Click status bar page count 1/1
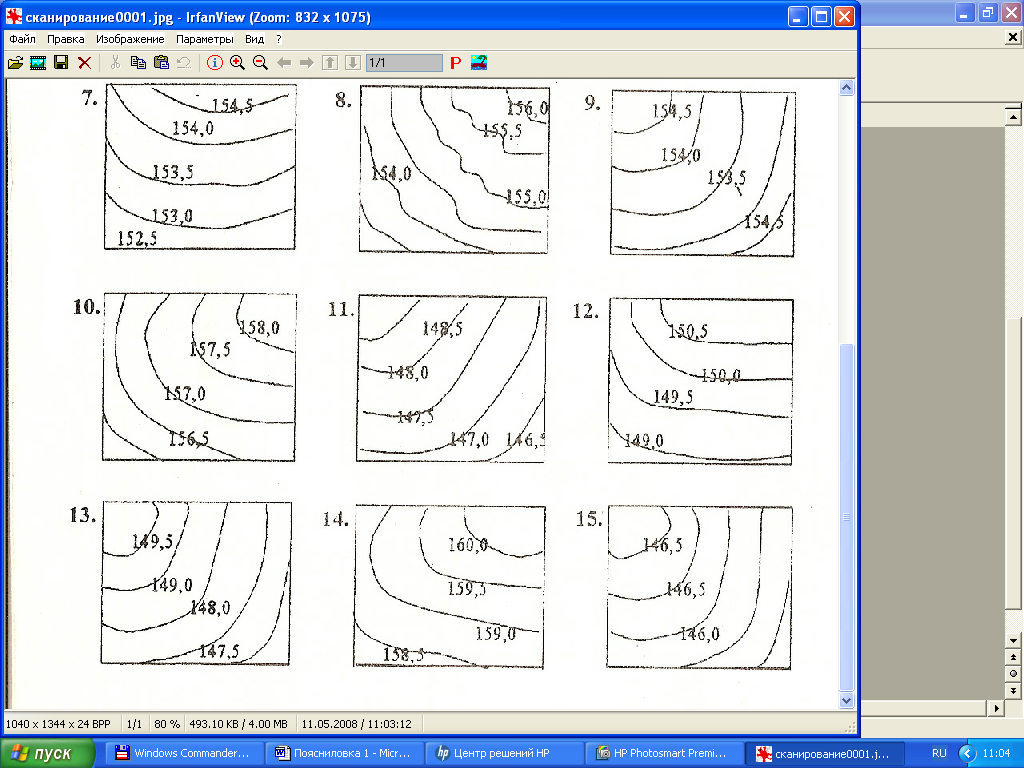1024x768 pixels. coord(134,724)
